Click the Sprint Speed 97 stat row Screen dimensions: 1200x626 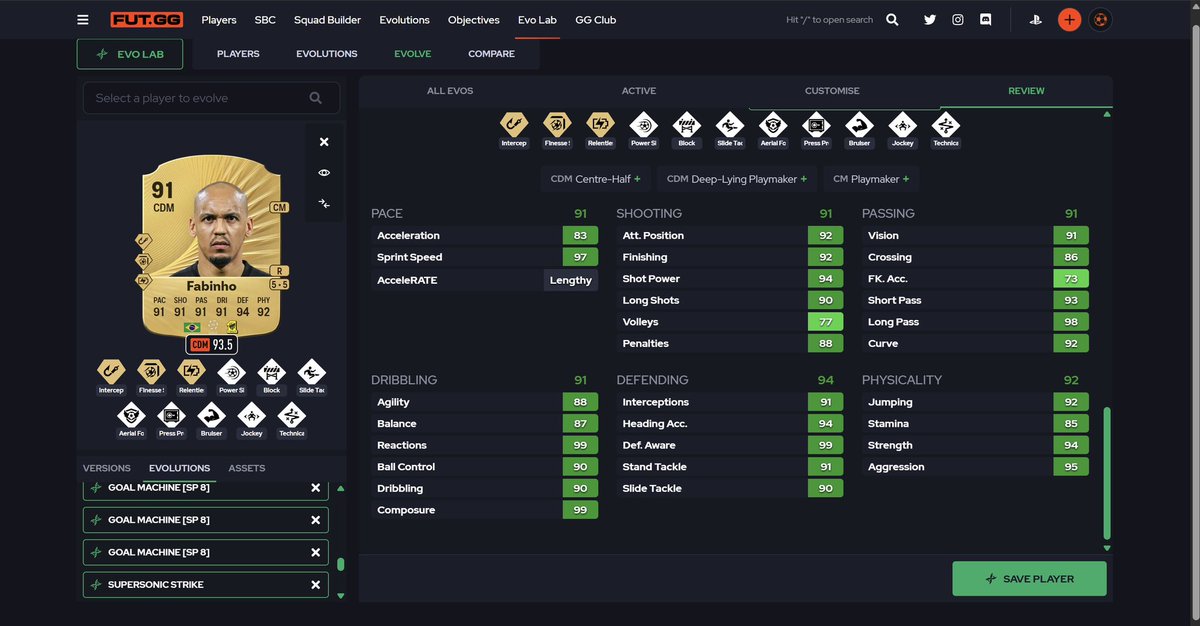click(485, 257)
